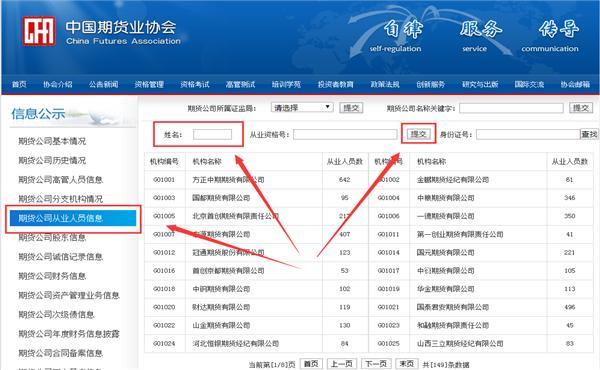The height and width of the screenshot is (370, 600).
Task: Open the 协会邮箱 navigation item
Action: [x=575, y=84]
